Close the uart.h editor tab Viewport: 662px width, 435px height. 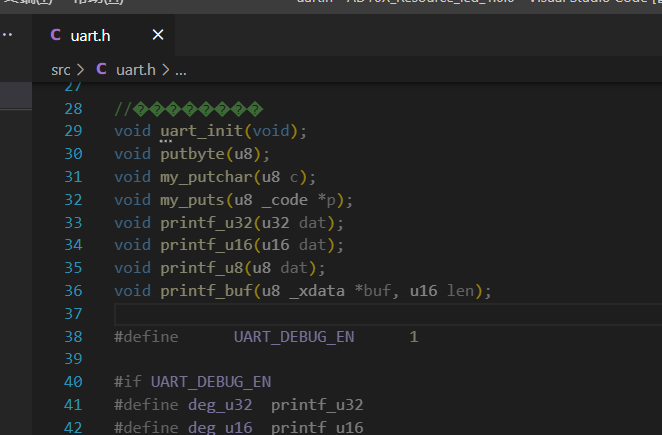click(158, 35)
